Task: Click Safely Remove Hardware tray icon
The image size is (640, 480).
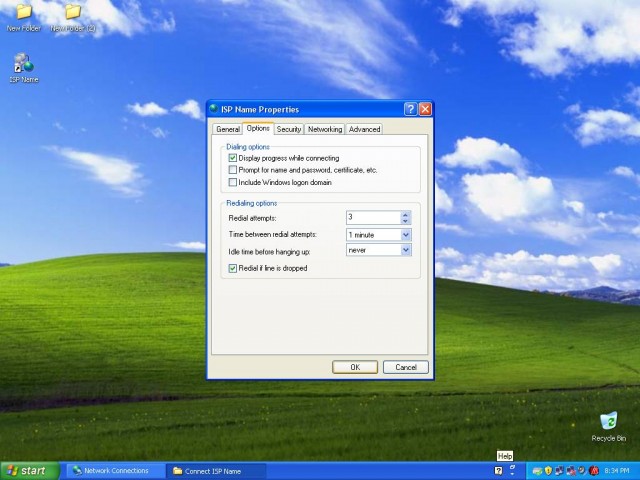Action: point(537,471)
